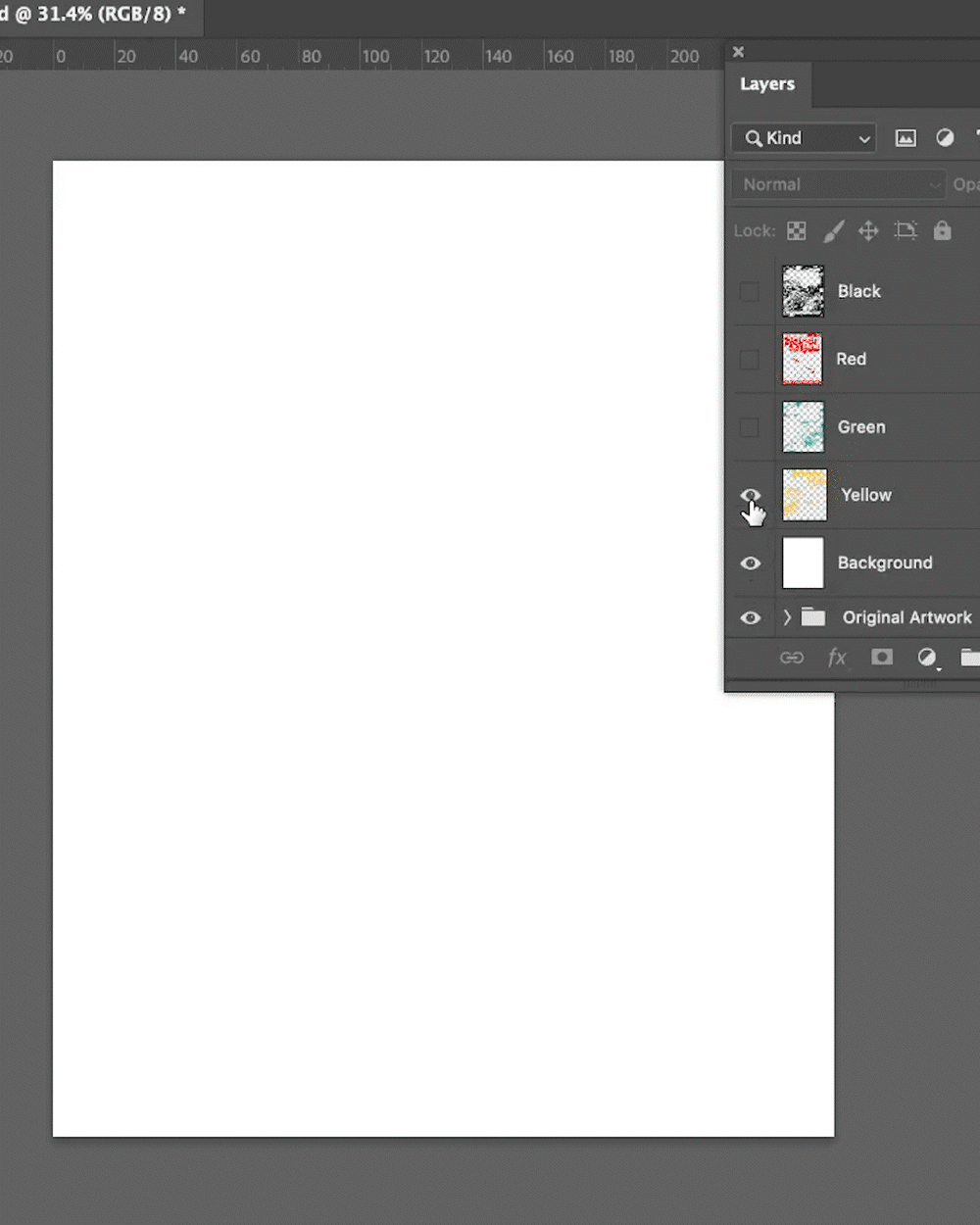Open the Normal blend mode dropdown
980x1225 pixels.
pyautogui.click(x=838, y=184)
